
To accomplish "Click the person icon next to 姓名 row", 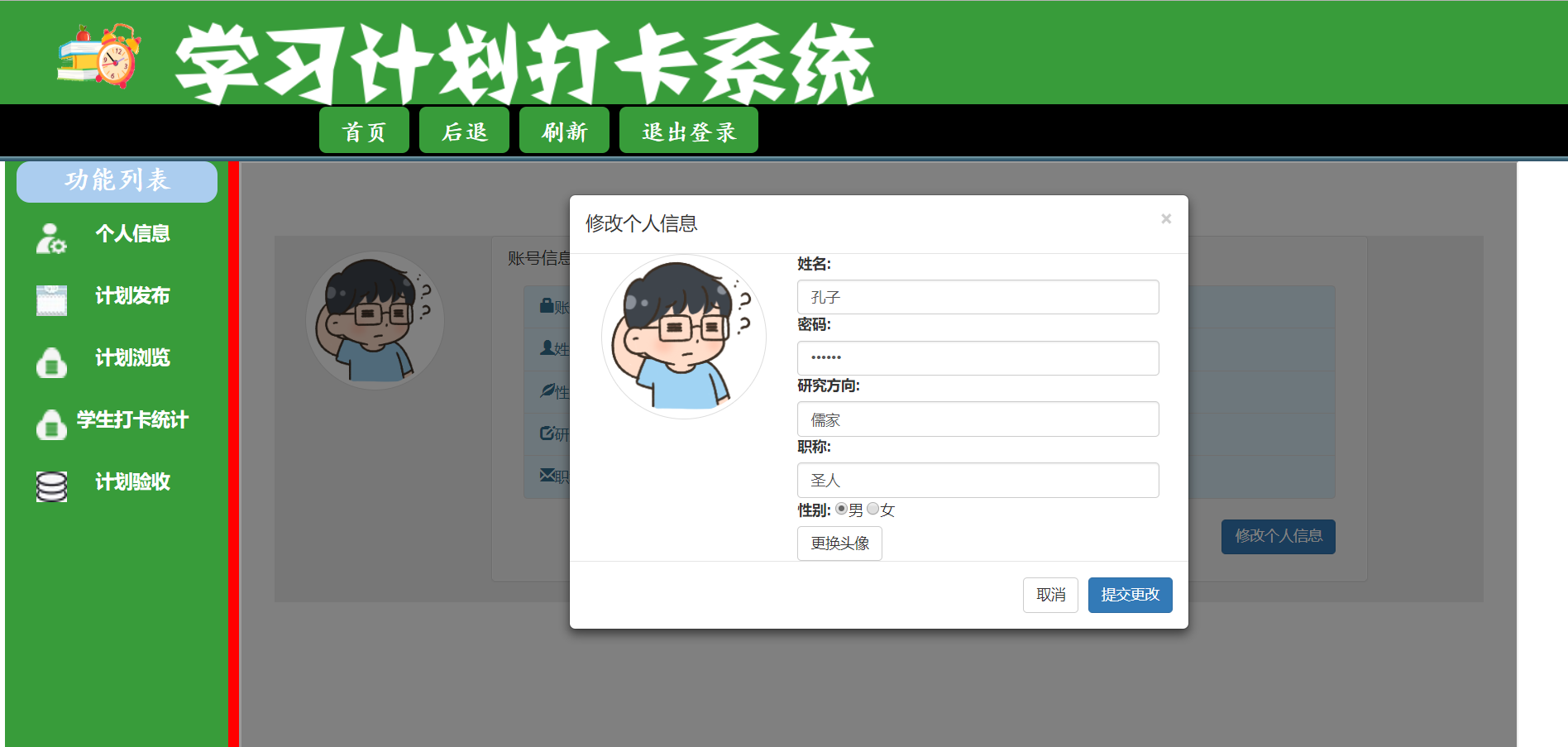I will (545, 349).
